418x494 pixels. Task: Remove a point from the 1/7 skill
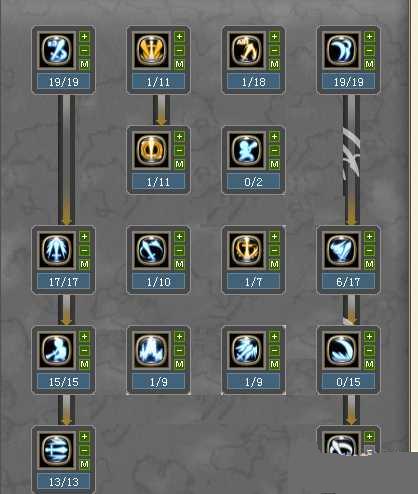click(x=274, y=251)
